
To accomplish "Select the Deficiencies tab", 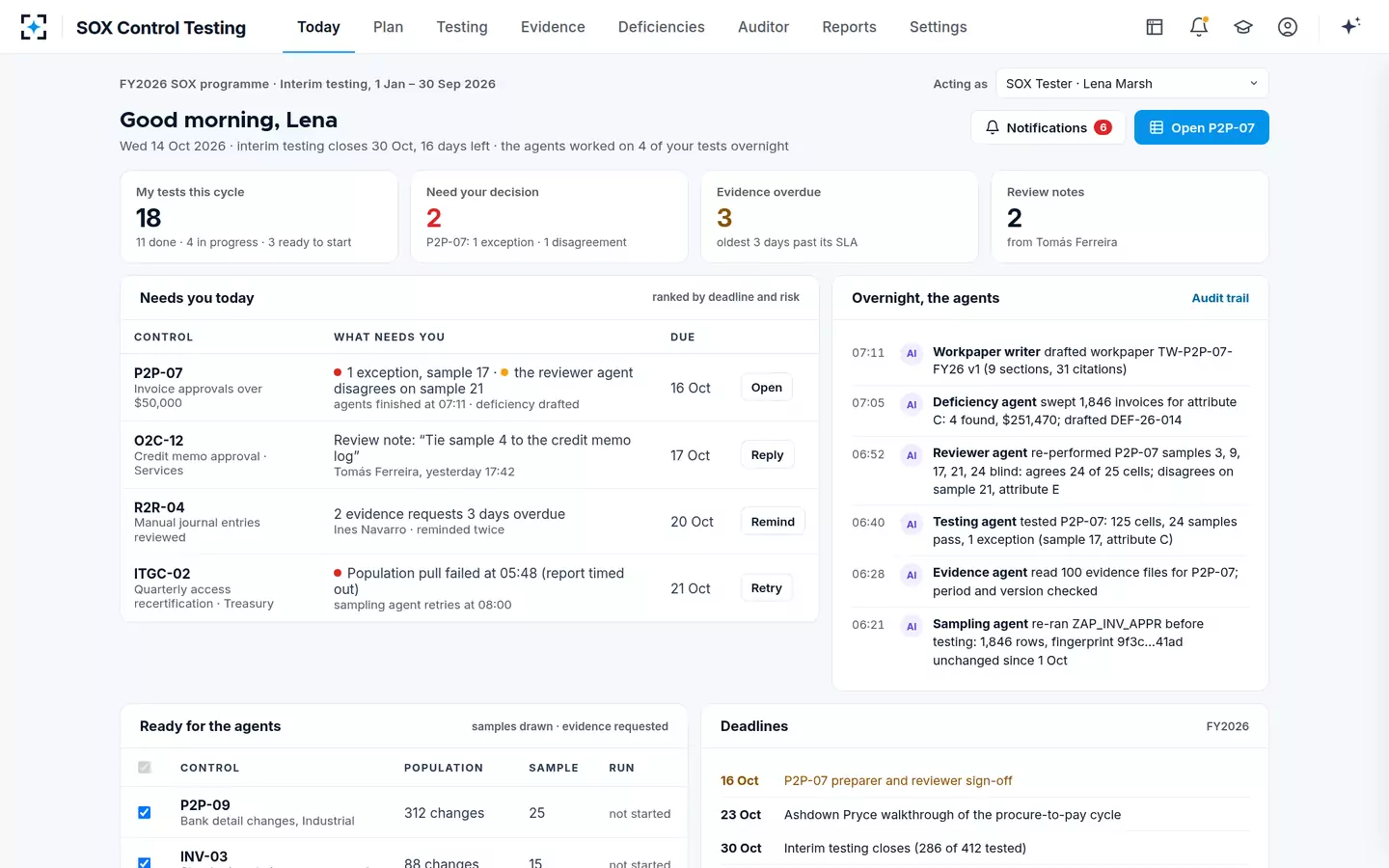I will coord(662,27).
